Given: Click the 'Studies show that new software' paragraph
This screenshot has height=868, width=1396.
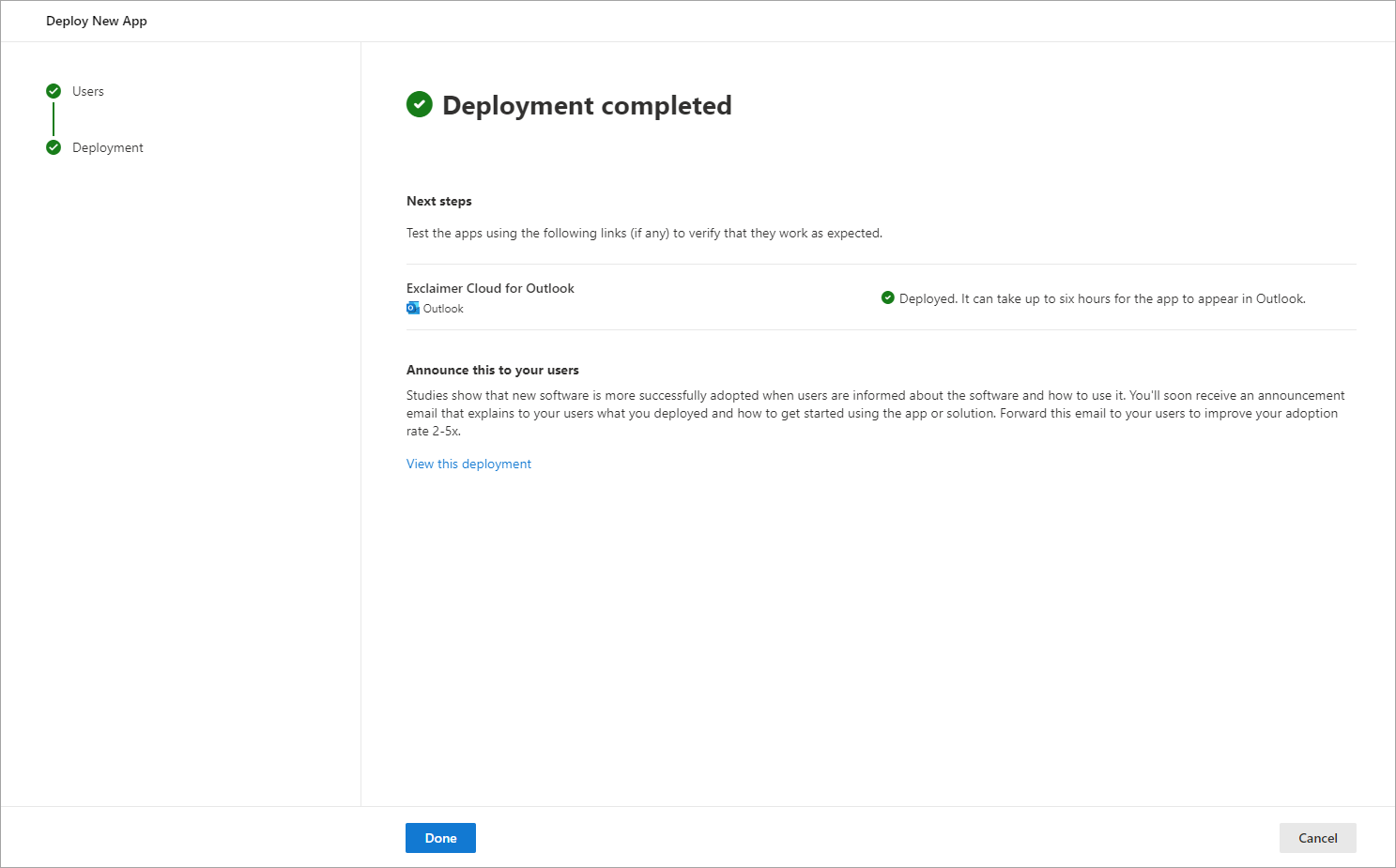Looking at the screenshot, I should click(876, 413).
